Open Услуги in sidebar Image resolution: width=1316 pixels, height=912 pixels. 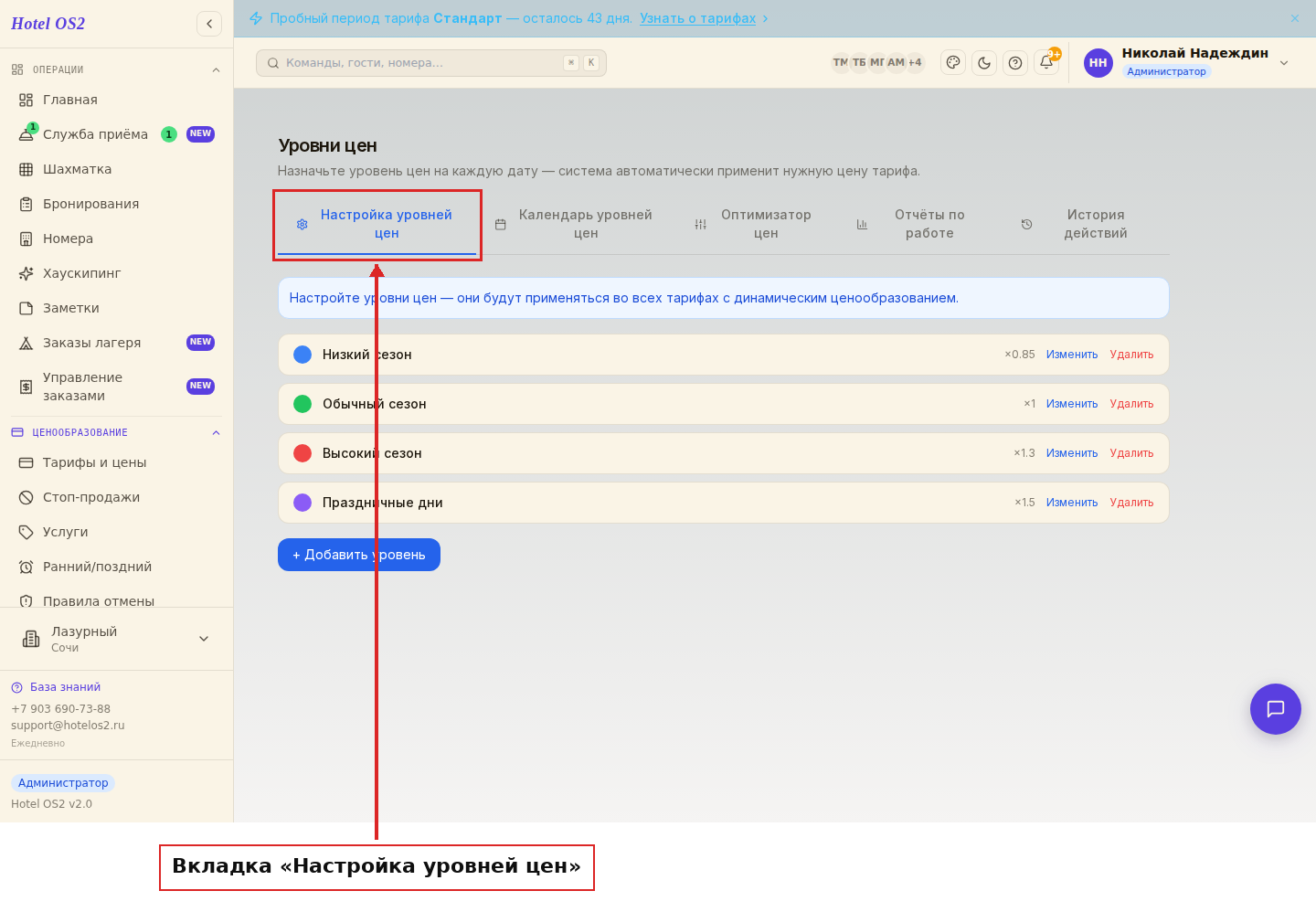tap(117, 532)
